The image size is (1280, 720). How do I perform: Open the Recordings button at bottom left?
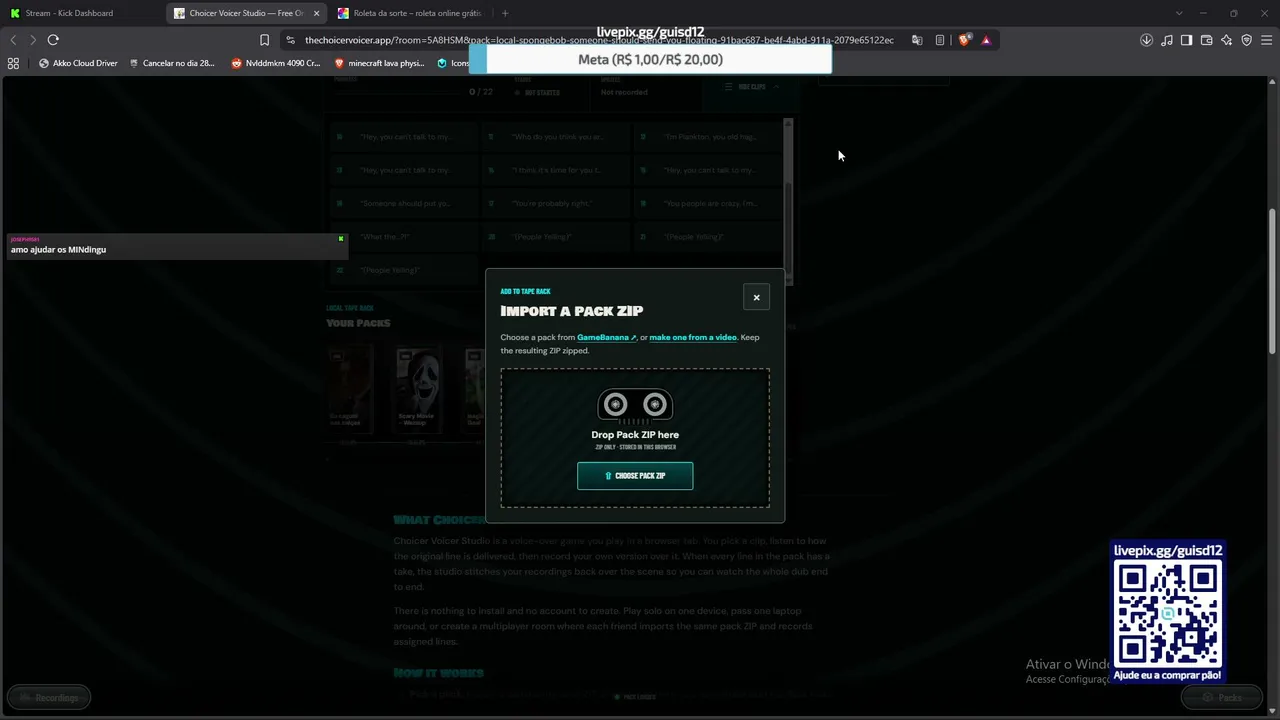tap(49, 697)
